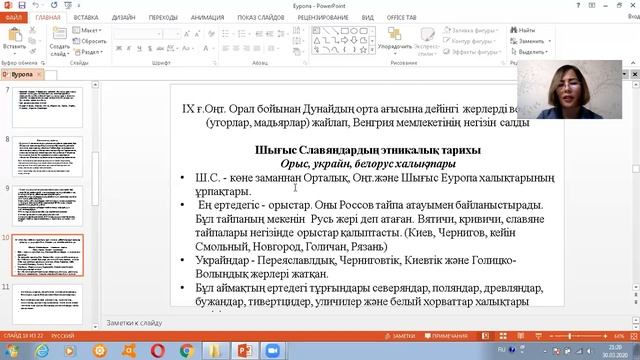
Task: Open the change case Aa dropdown
Action: 188,49
